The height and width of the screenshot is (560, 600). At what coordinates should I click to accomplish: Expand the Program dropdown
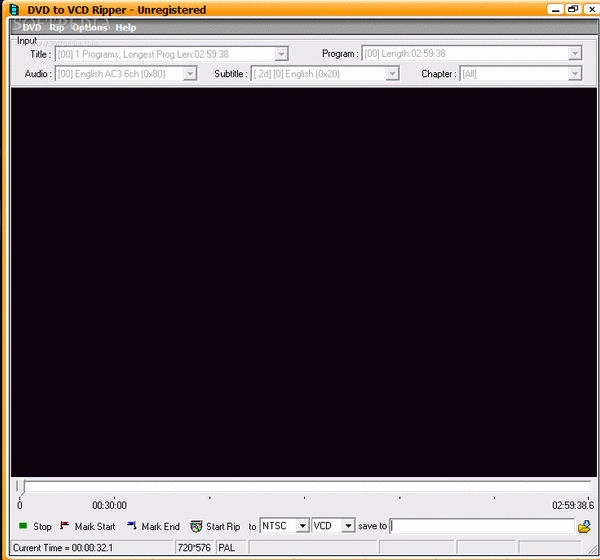click(x=575, y=53)
